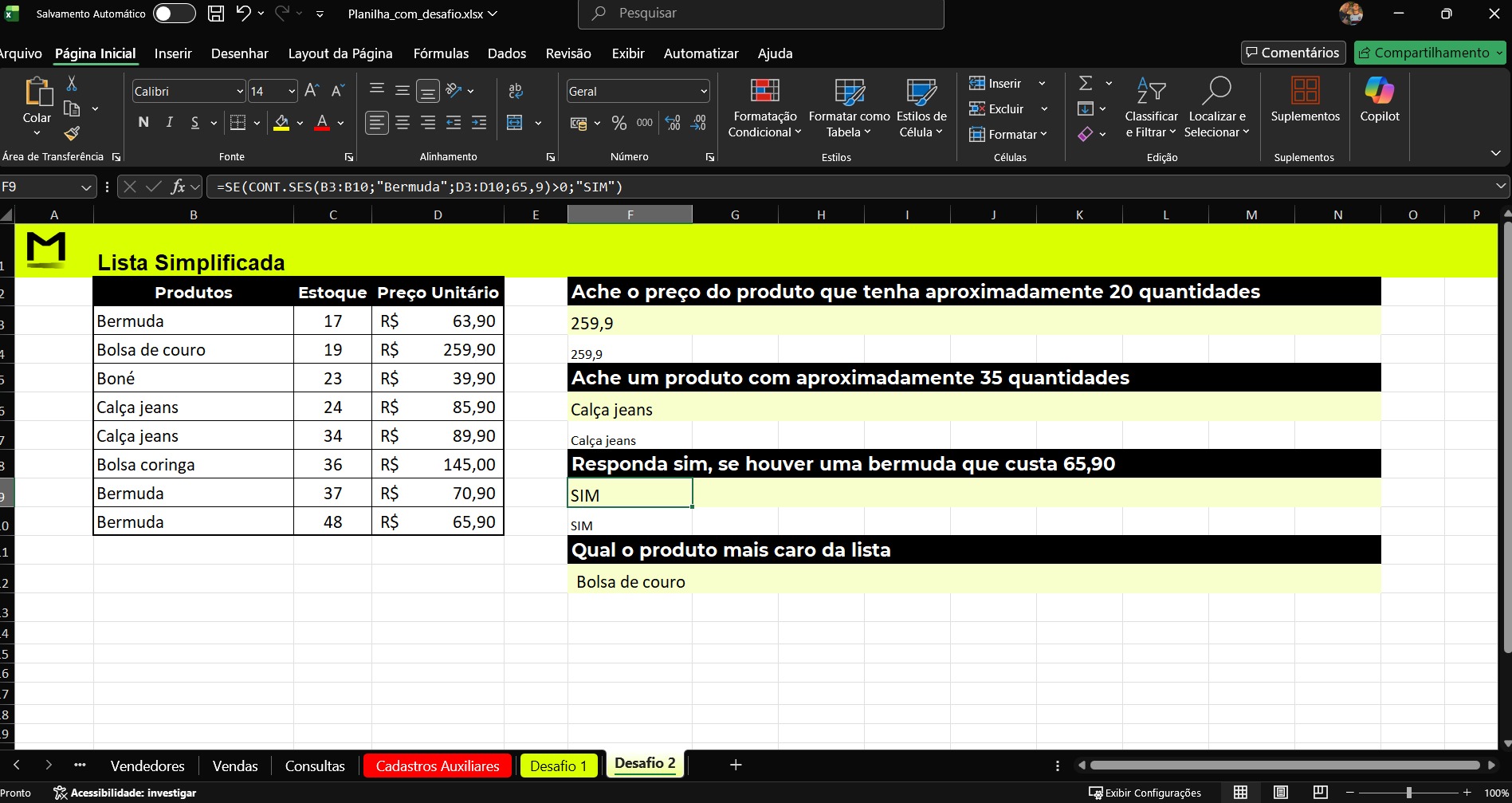Click the Copy icon
The image size is (1512, 803).
[x=72, y=108]
